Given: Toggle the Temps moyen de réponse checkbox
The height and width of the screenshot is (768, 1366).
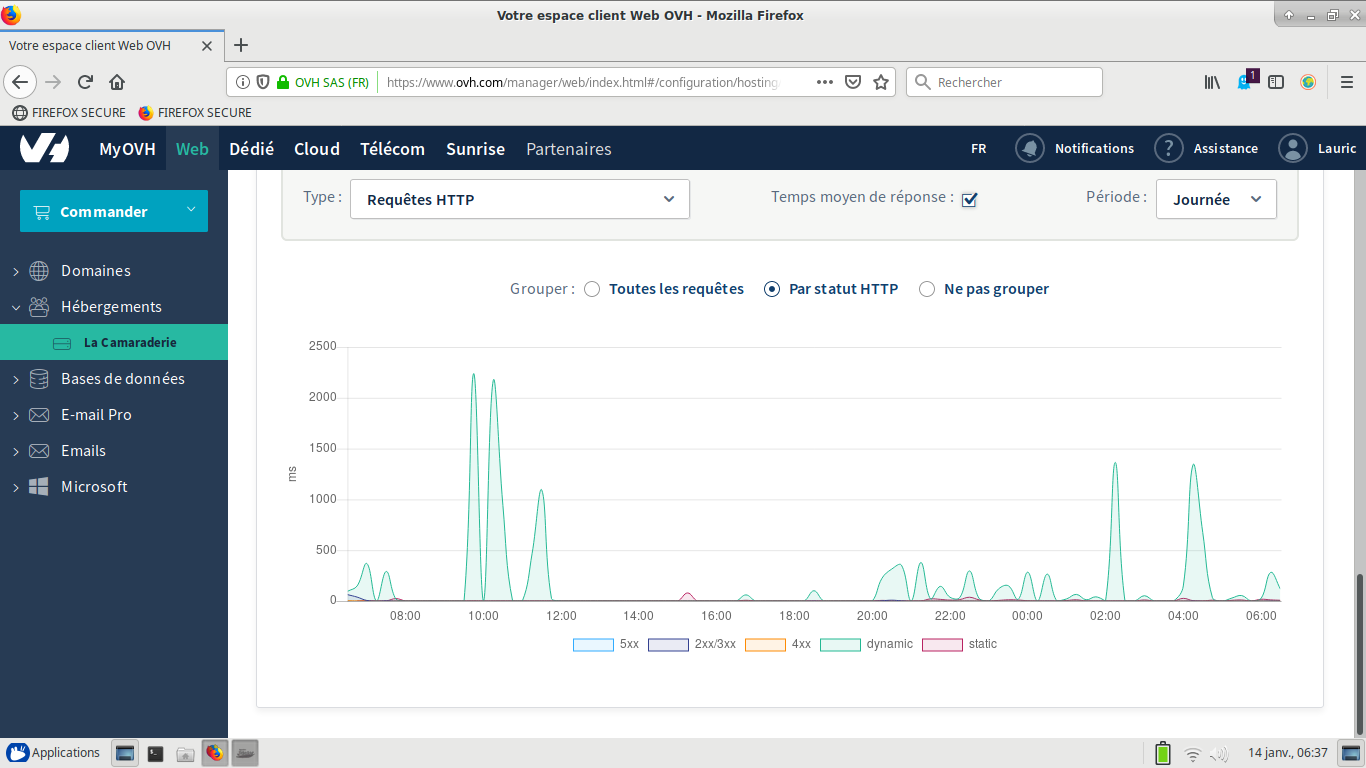Looking at the screenshot, I should (968, 200).
